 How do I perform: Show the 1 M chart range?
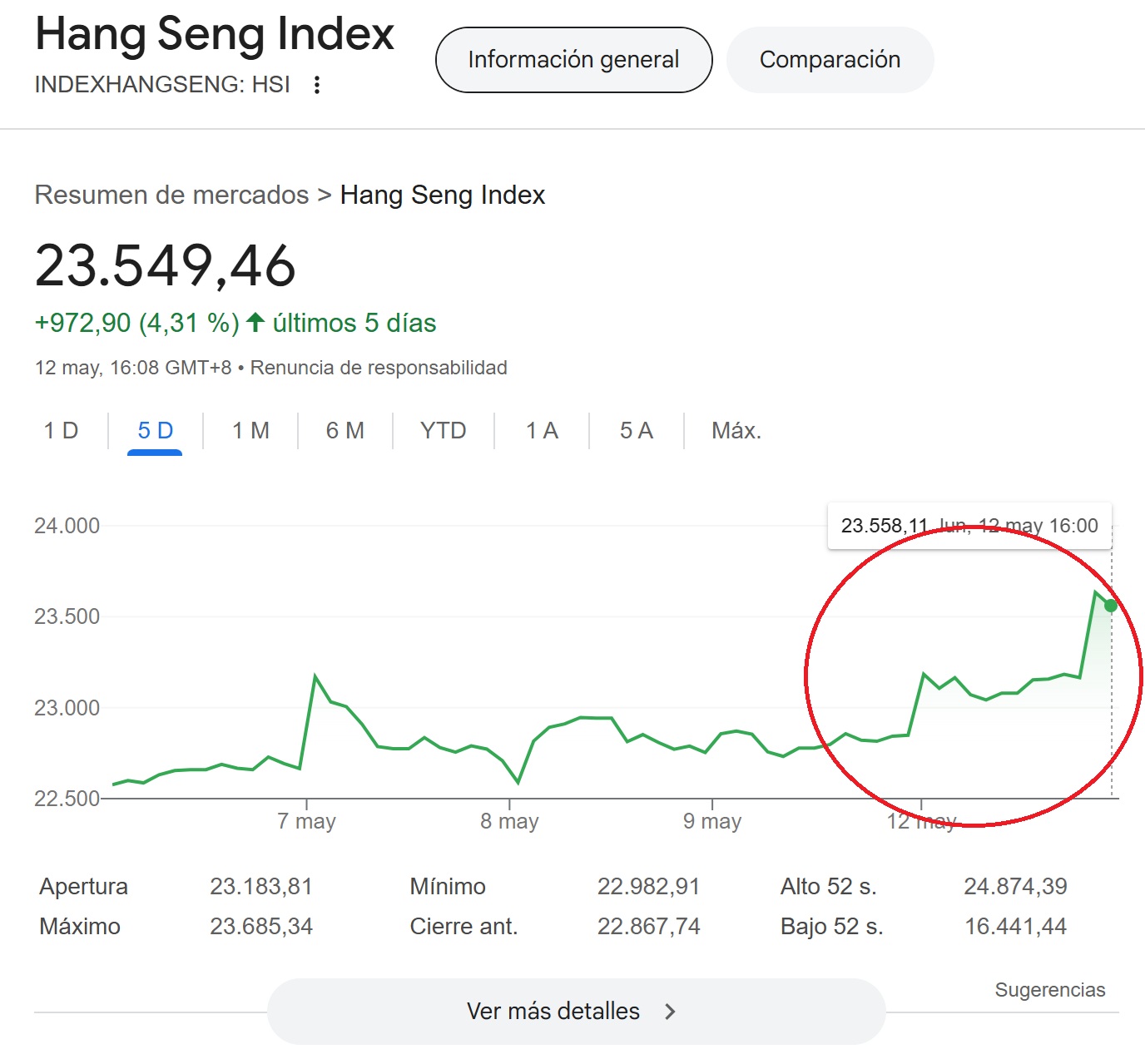coord(250,431)
